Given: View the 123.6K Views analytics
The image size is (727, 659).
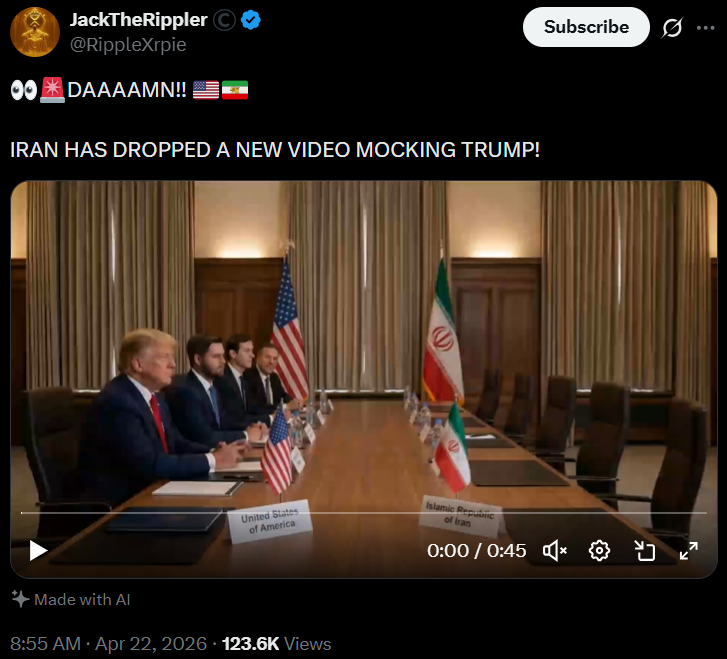Looking at the screenshot, I should click(276, 644).
